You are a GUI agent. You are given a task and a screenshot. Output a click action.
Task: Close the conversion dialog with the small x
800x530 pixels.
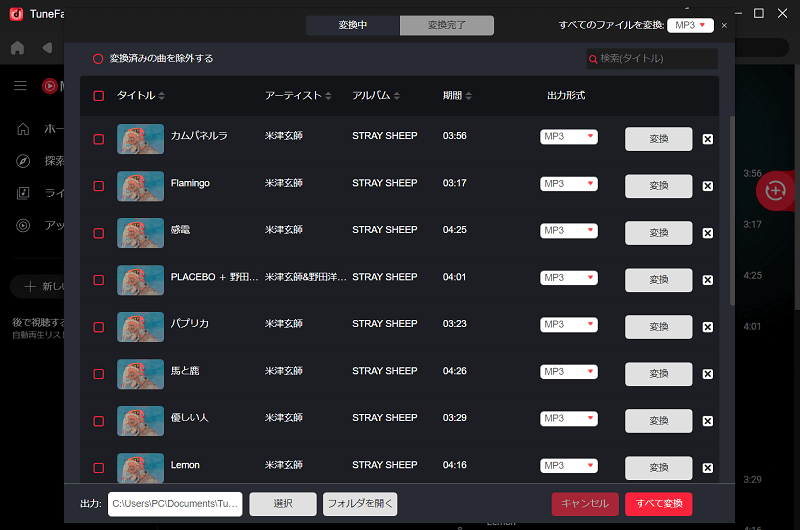(724, 26)
